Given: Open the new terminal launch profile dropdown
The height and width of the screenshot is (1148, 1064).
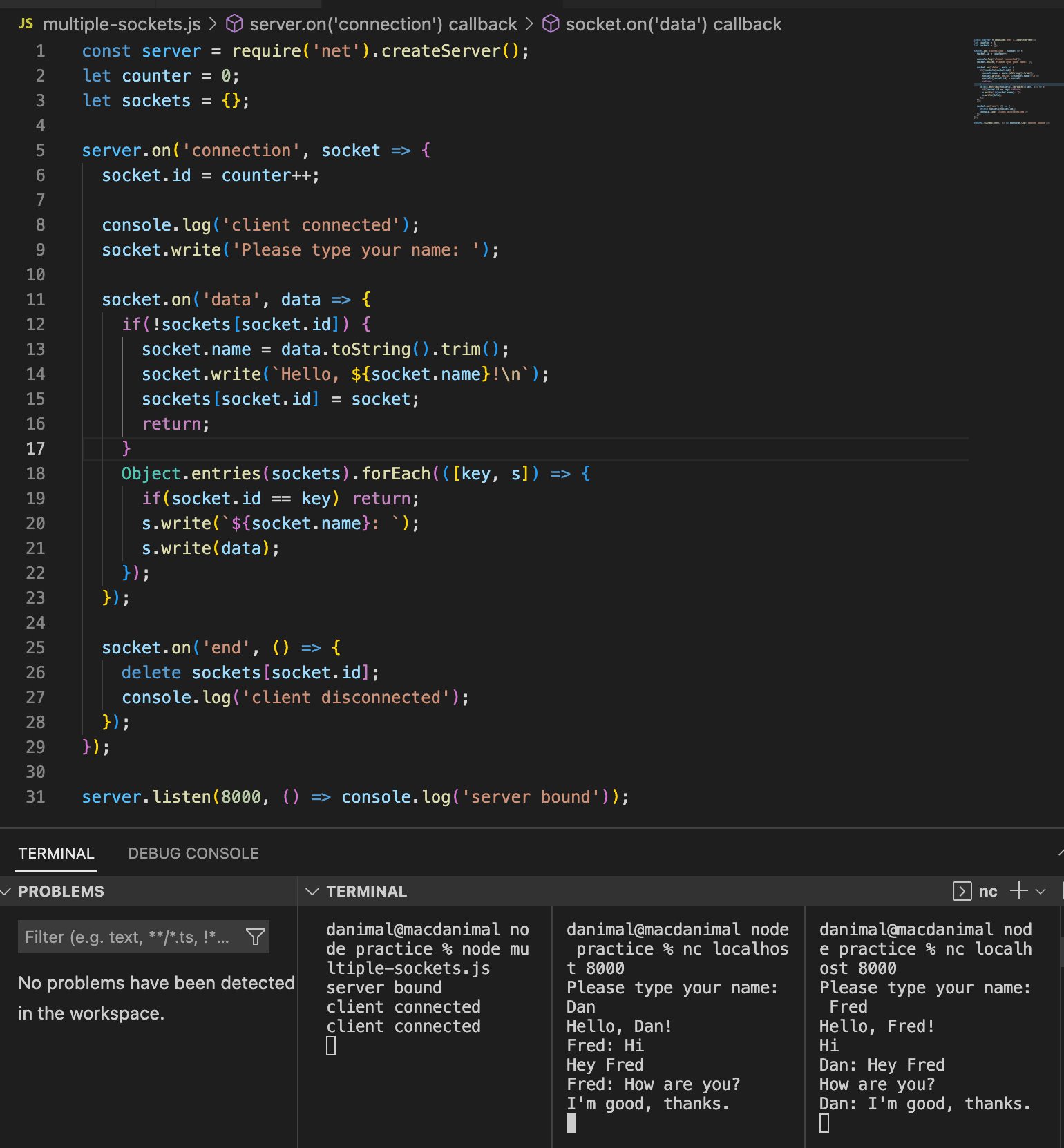Looking at the screenshot, I should pos(1041,891).
